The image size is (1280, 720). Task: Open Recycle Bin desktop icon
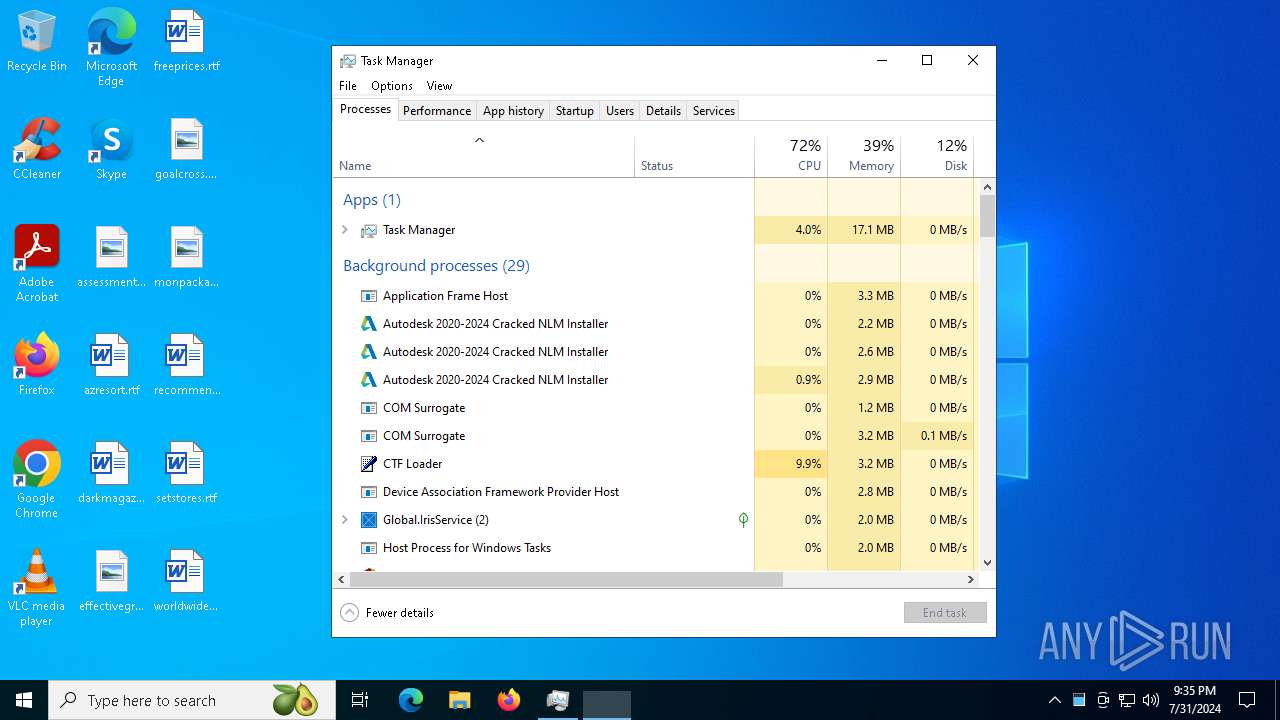coord(37,42)
